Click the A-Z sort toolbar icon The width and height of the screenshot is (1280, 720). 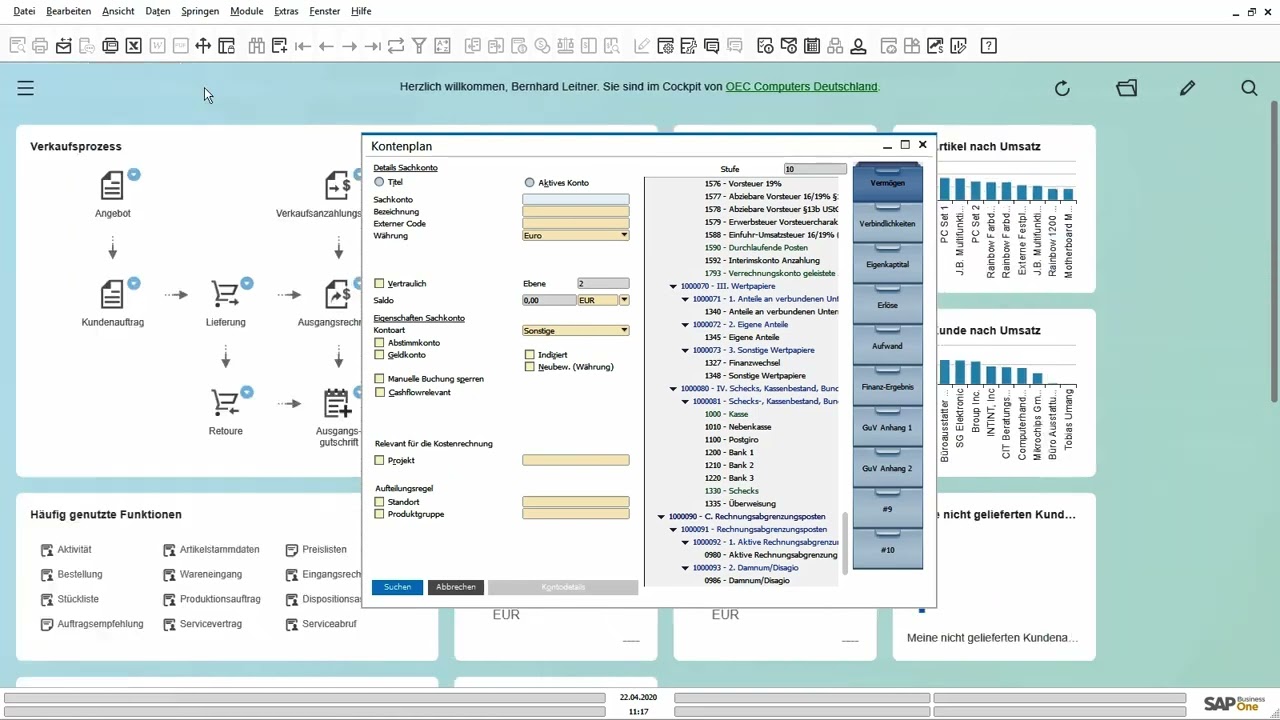pos(442,46)
